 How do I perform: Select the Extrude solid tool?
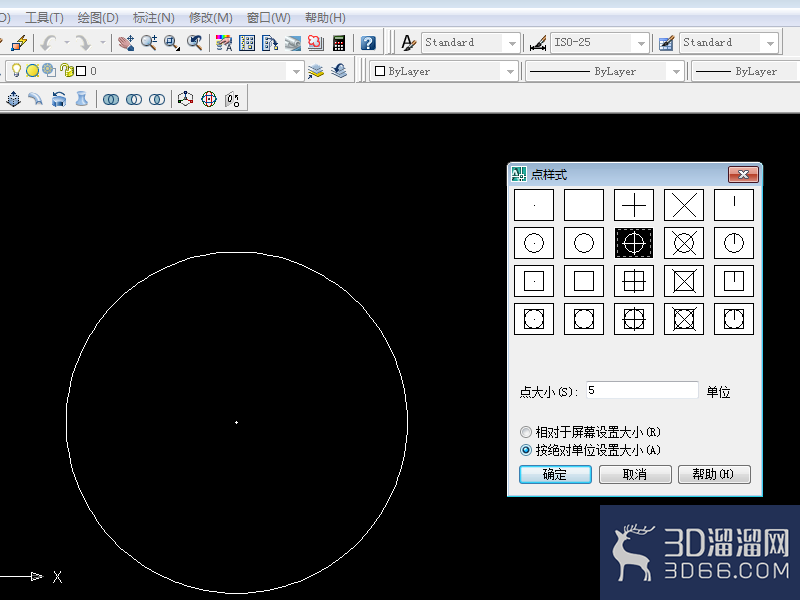point(13,98)
